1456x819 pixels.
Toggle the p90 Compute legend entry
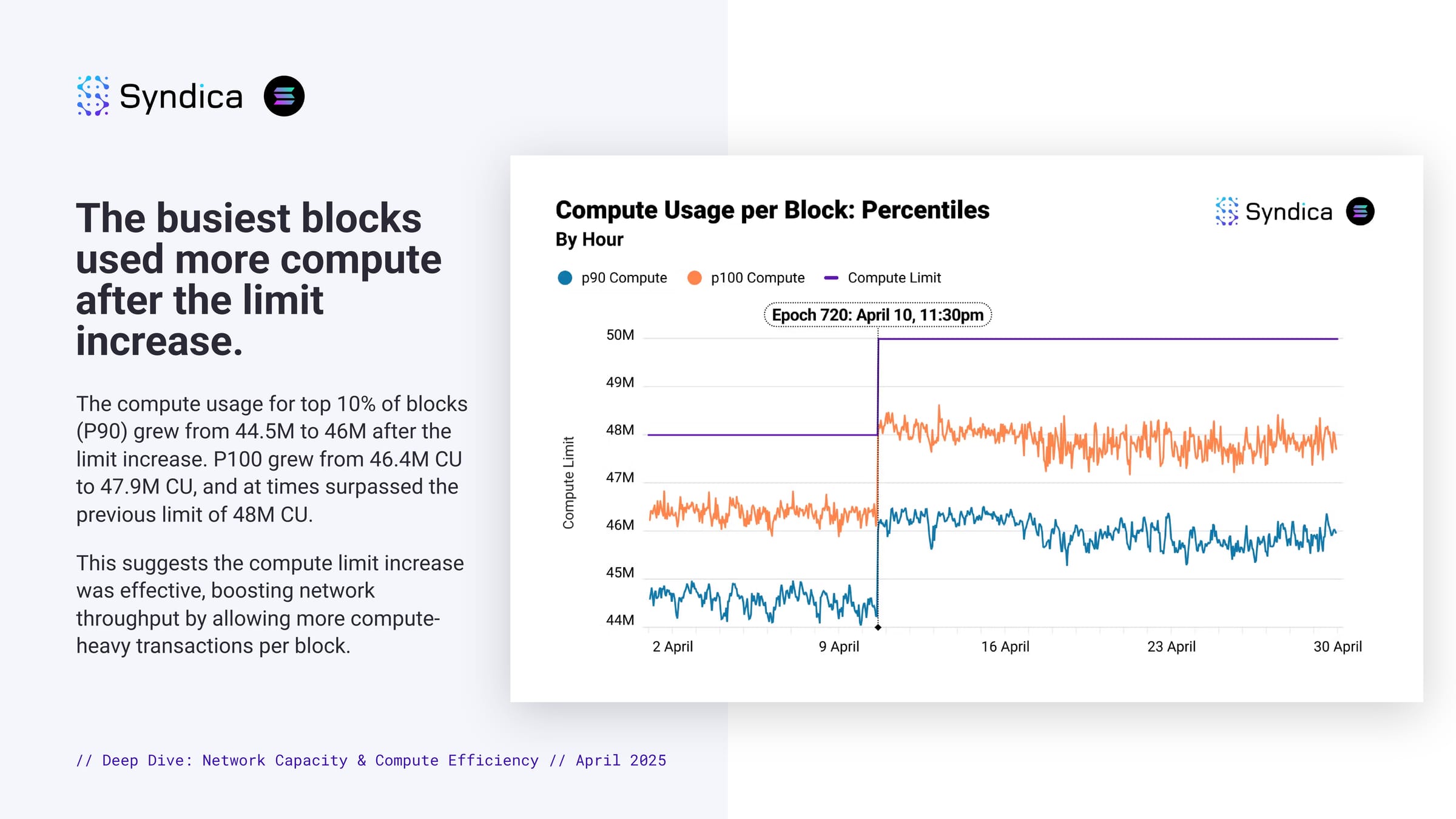point(612,278)
